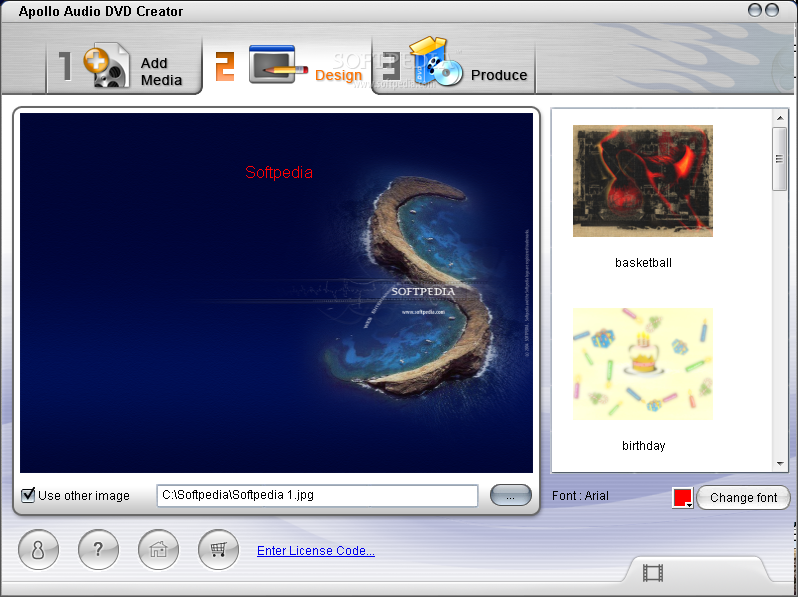This screenshot has height=597, width=798.
Task: Select the red Softpedia title text in preview
Action: point(279,172)
